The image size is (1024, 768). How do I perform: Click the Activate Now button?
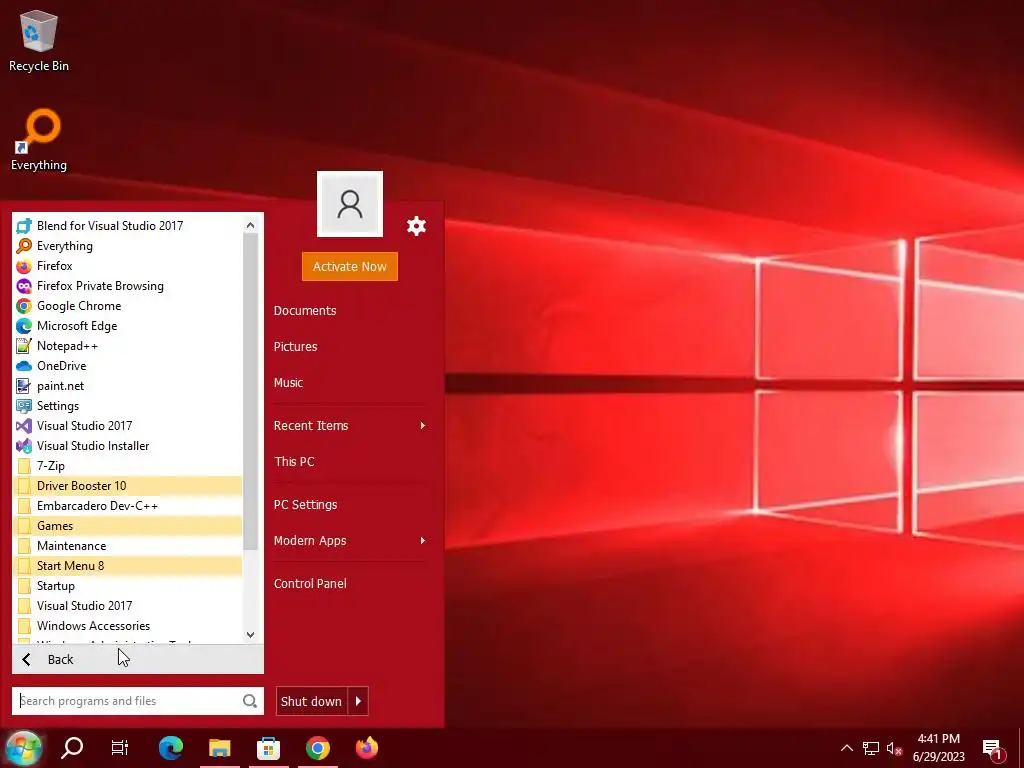[x=350, y=266]
